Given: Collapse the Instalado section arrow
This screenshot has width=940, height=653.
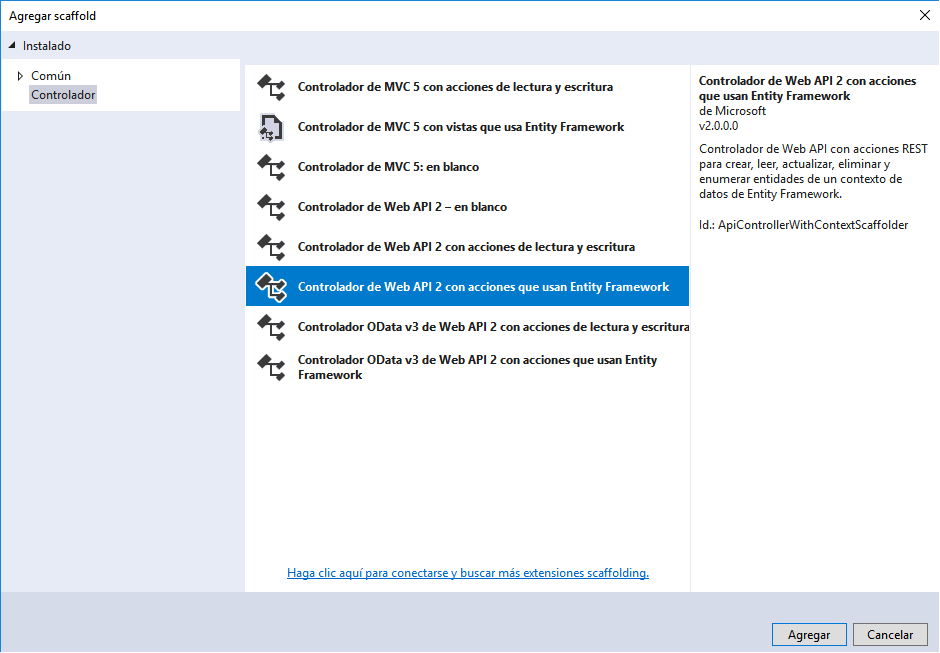Looking at the screenshot, I should (x=12, y=46).
